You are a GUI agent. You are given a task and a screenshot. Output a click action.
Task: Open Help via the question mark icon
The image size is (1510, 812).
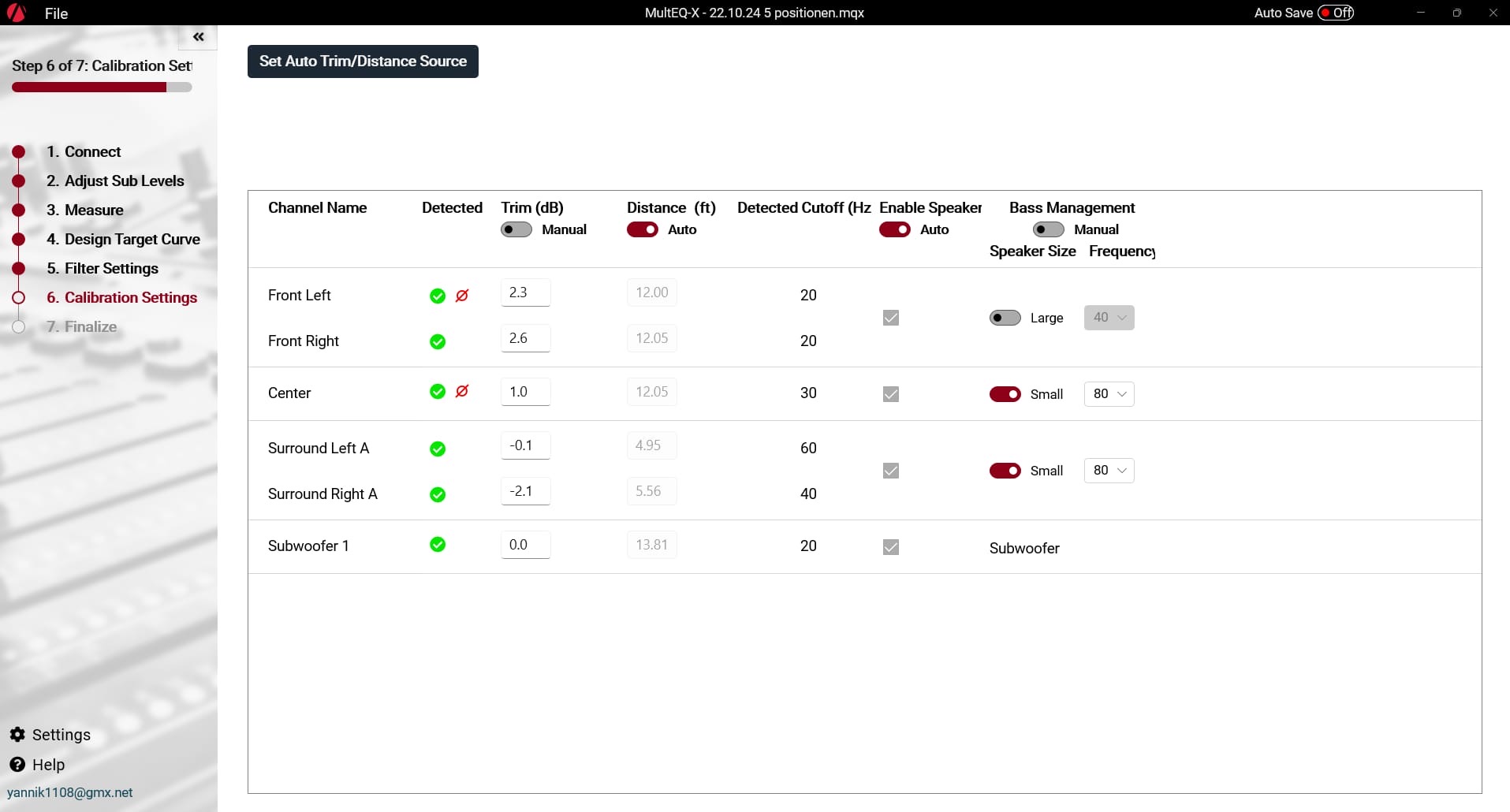tap(17, 765)
